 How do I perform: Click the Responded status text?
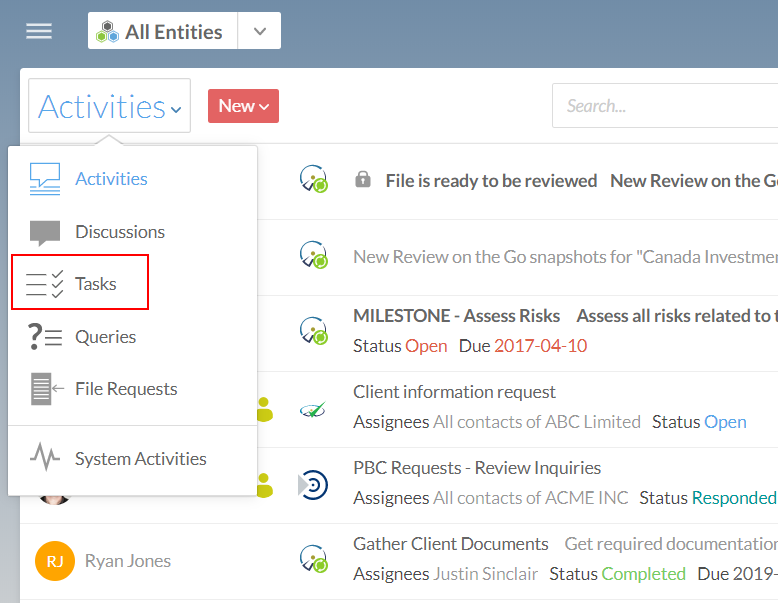(734, 498)
